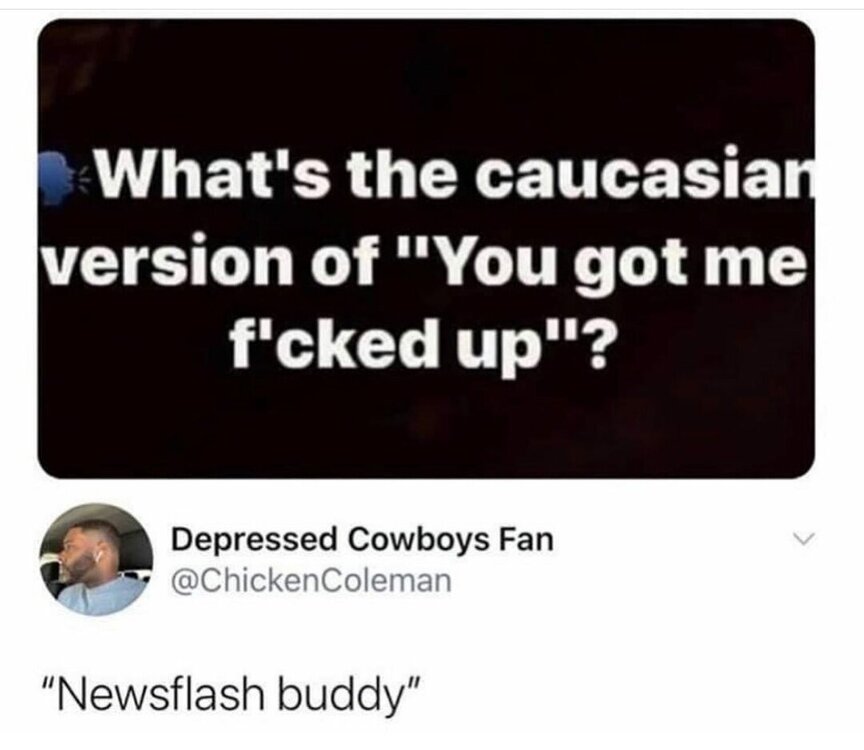Click the Depressed Cowboys Fan display name
The image size is (864, 750).
click(363, 539)
